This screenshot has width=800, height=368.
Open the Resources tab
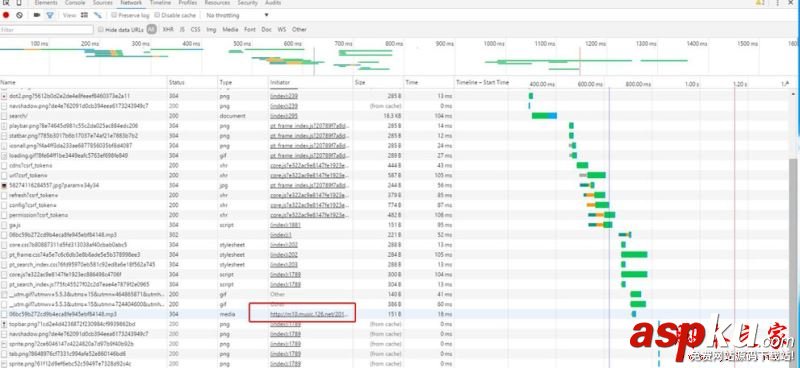tap(217, 3)
